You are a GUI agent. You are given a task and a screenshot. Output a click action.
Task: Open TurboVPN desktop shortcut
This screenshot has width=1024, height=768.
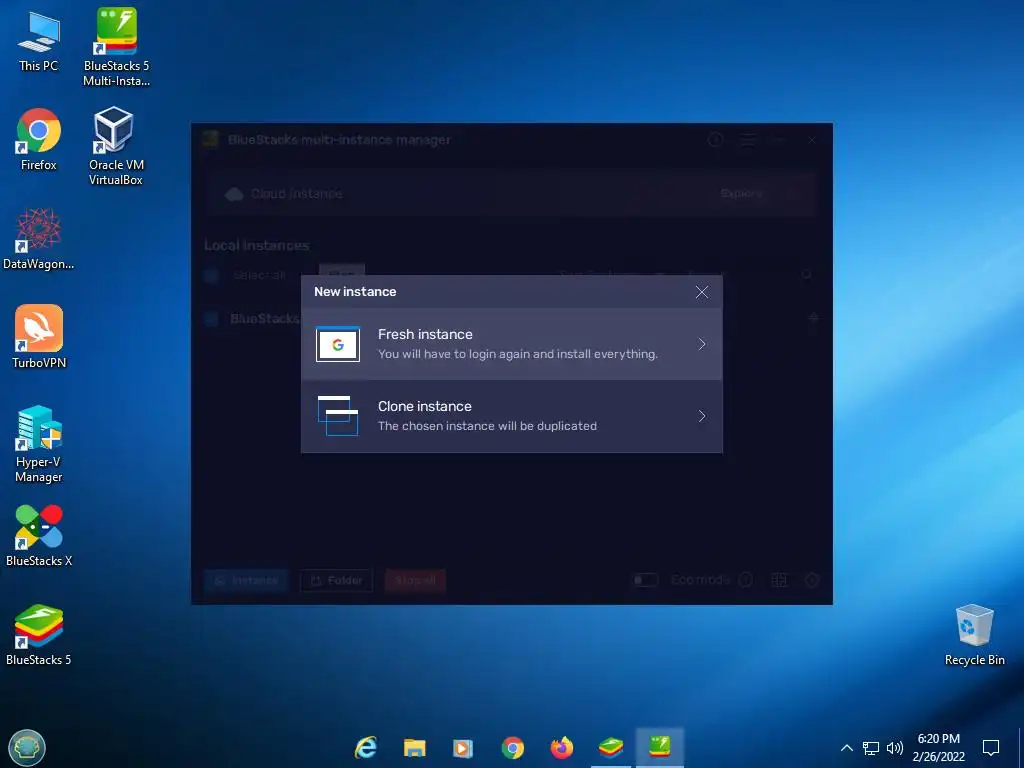pyautogui.click(x=39, y=337)
